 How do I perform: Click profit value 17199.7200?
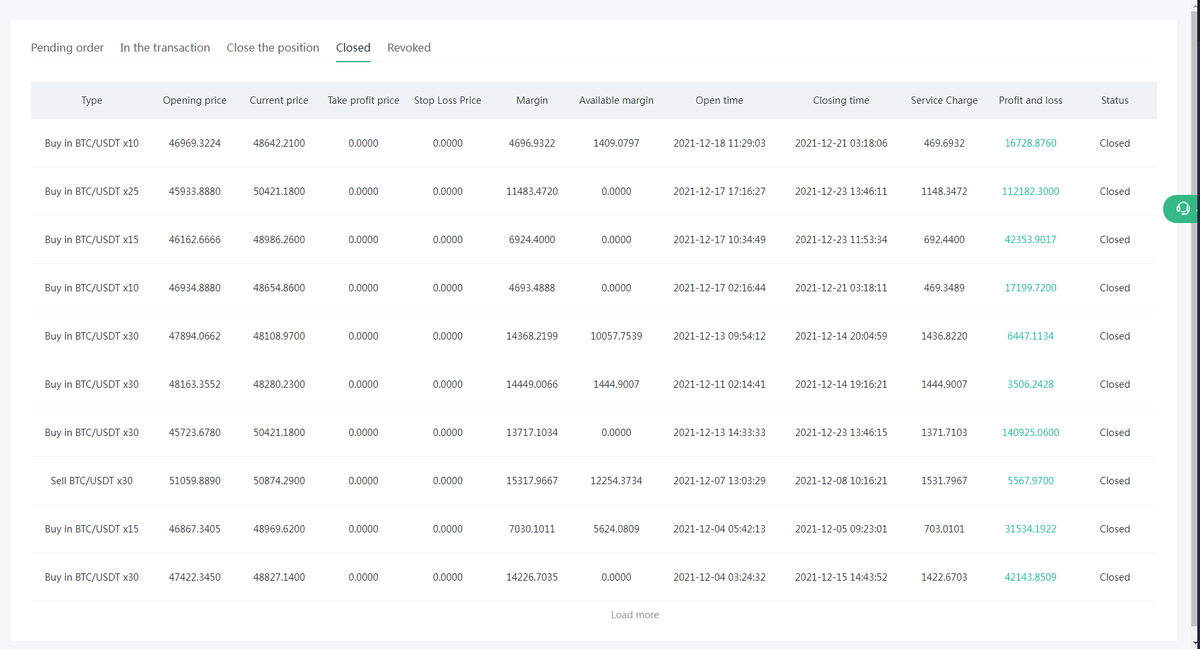(x=1030, y=288)
